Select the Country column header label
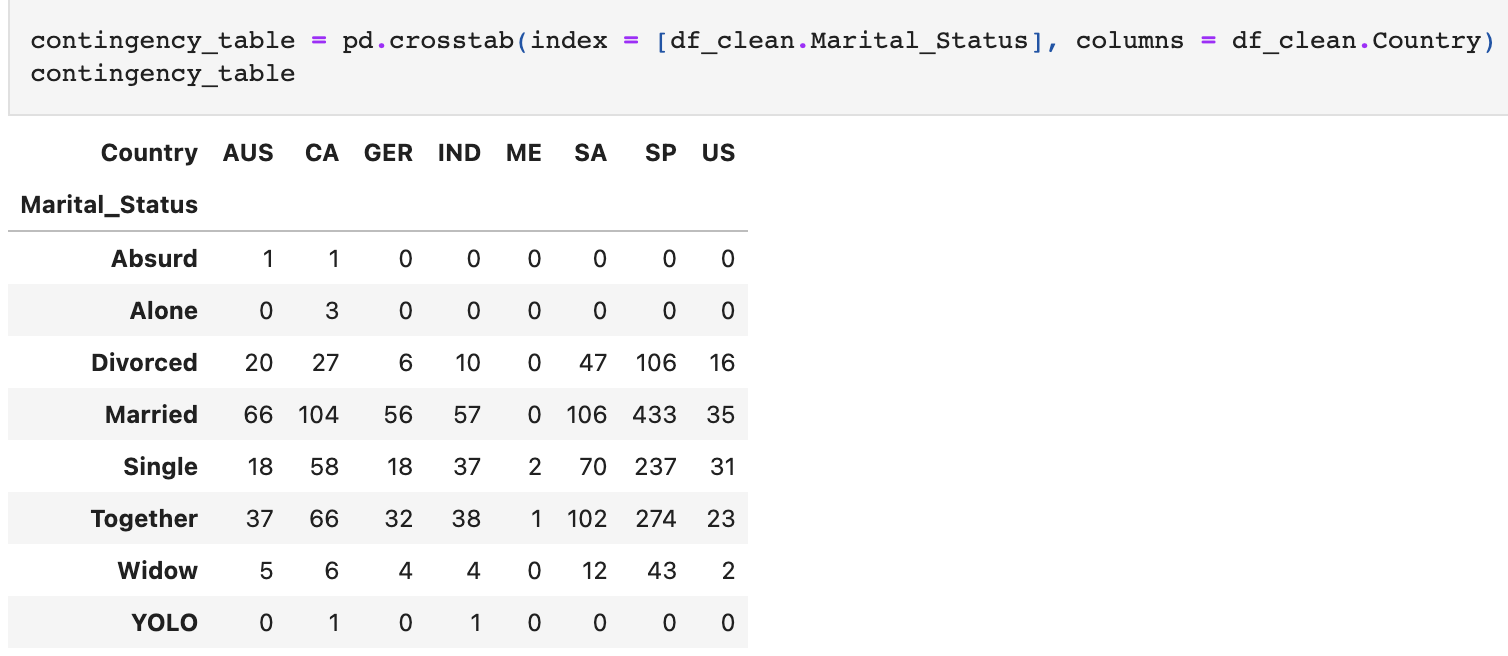Image resolution: width=1508 pixels, height=656 pixels. pos(149,153)
